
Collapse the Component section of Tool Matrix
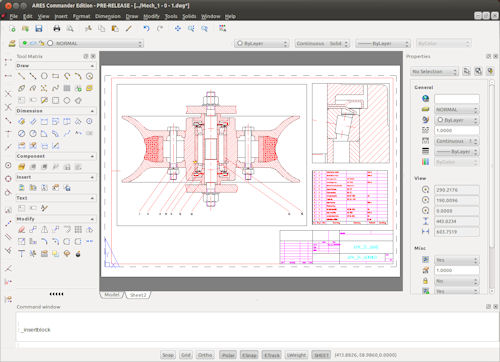click(x=92, y=156)
